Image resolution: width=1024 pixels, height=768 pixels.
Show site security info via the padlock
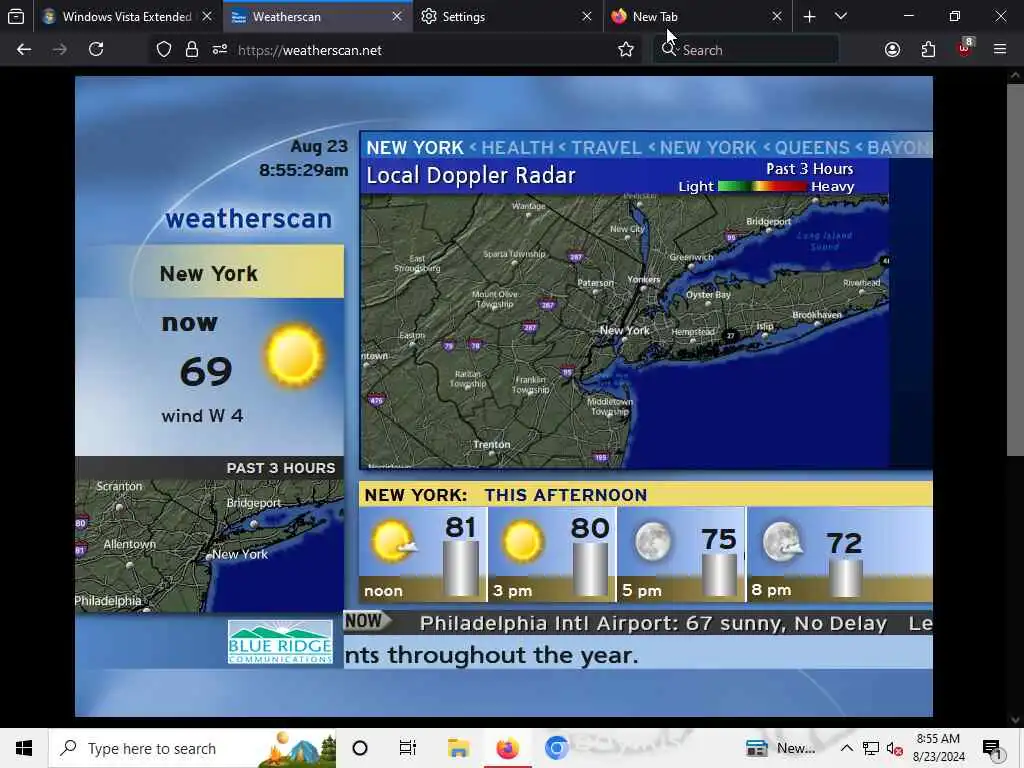click(x=191, y=50)
